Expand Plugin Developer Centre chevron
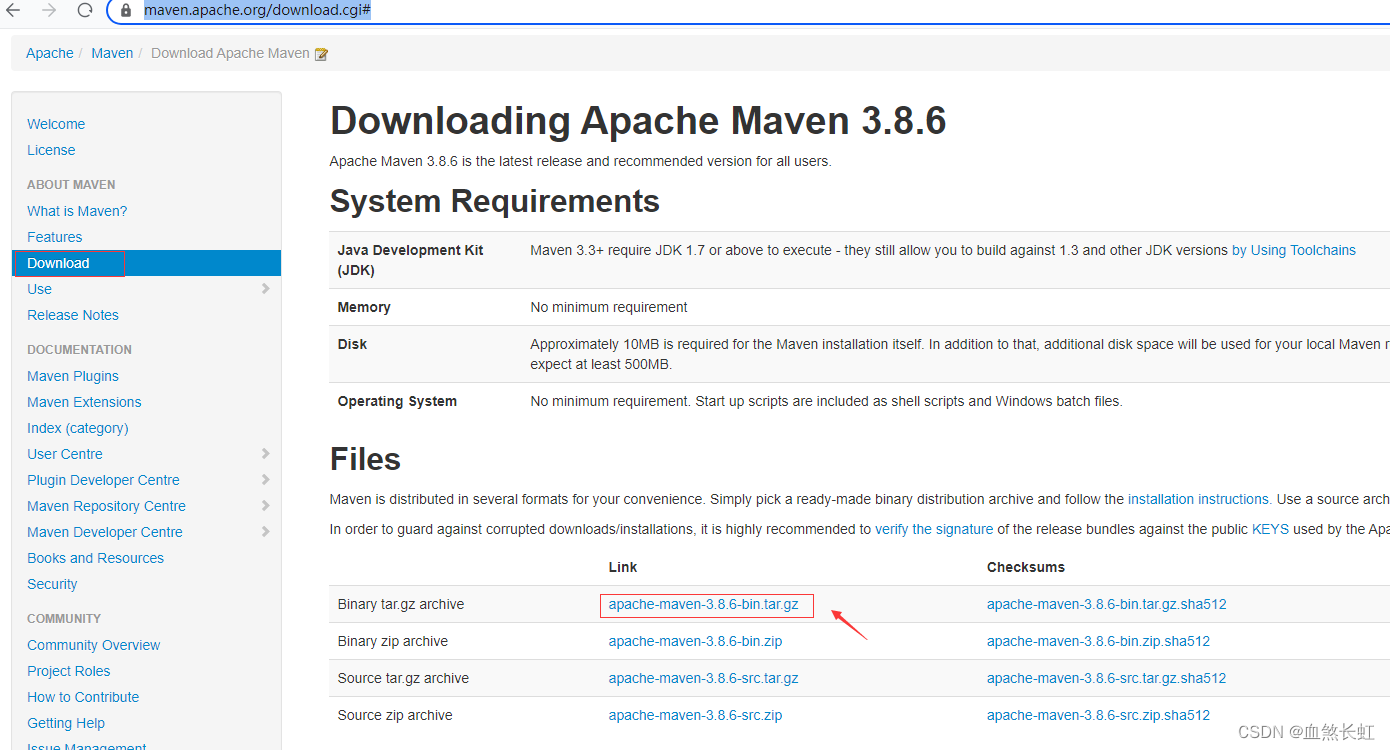The image size is (1390, 750). tap(265, 479)
